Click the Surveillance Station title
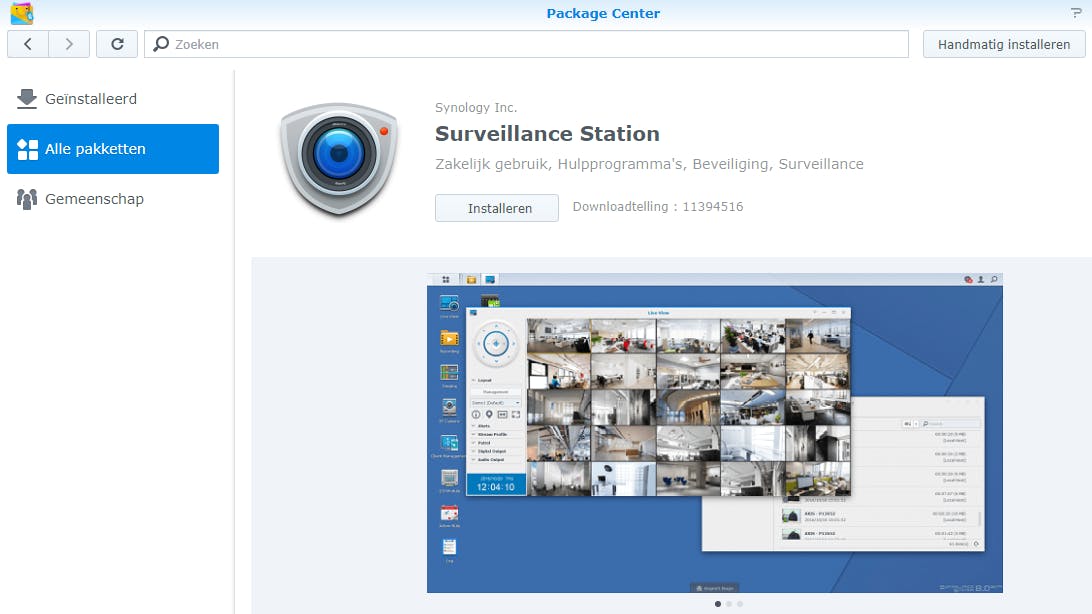This screenshot has width=1092, height=614. [547, 134]
